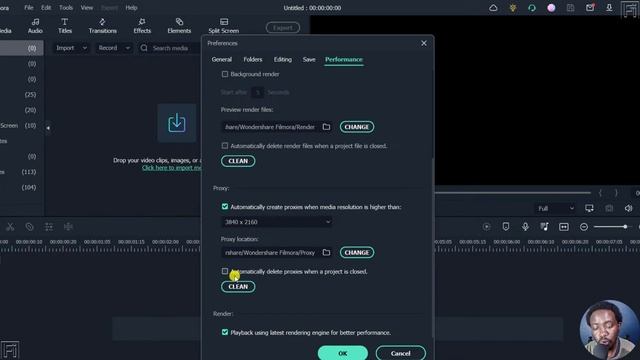Click the preview snapshot camera icon
The height and width of the screenshot is (360, 640).
click(x=609, y=209)
